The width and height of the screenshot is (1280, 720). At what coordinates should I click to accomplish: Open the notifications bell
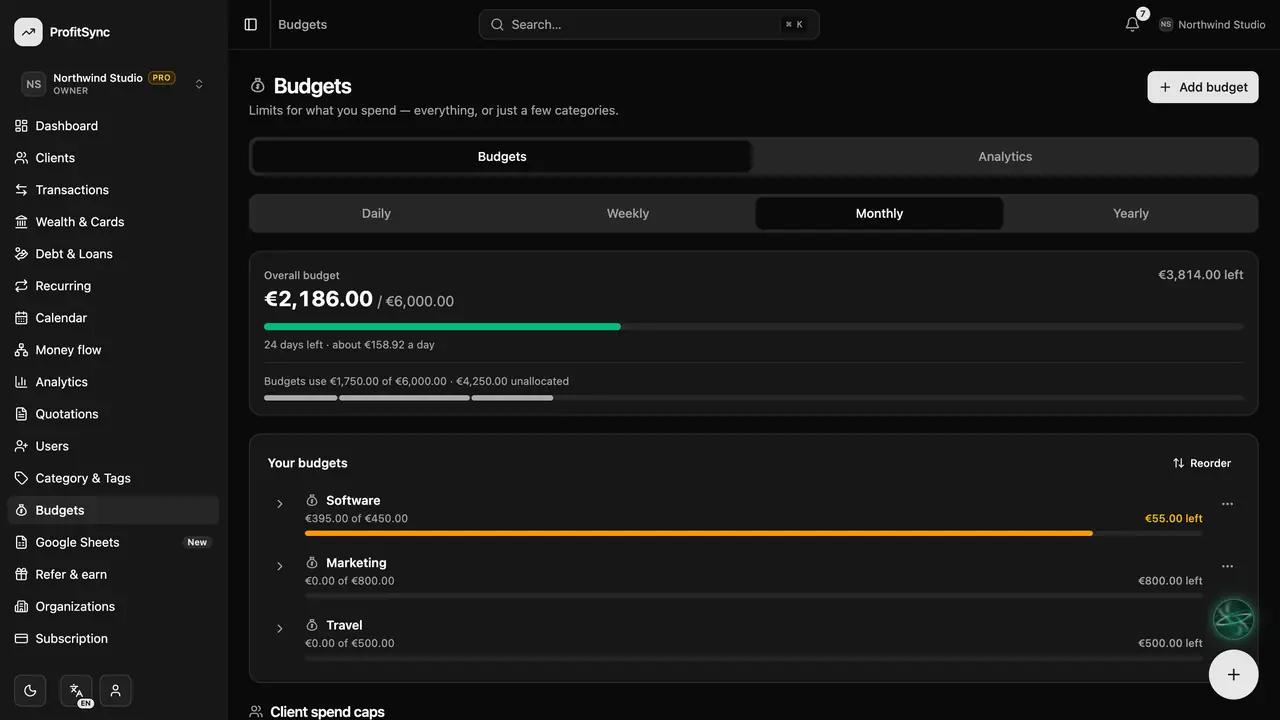(1132, 24)
